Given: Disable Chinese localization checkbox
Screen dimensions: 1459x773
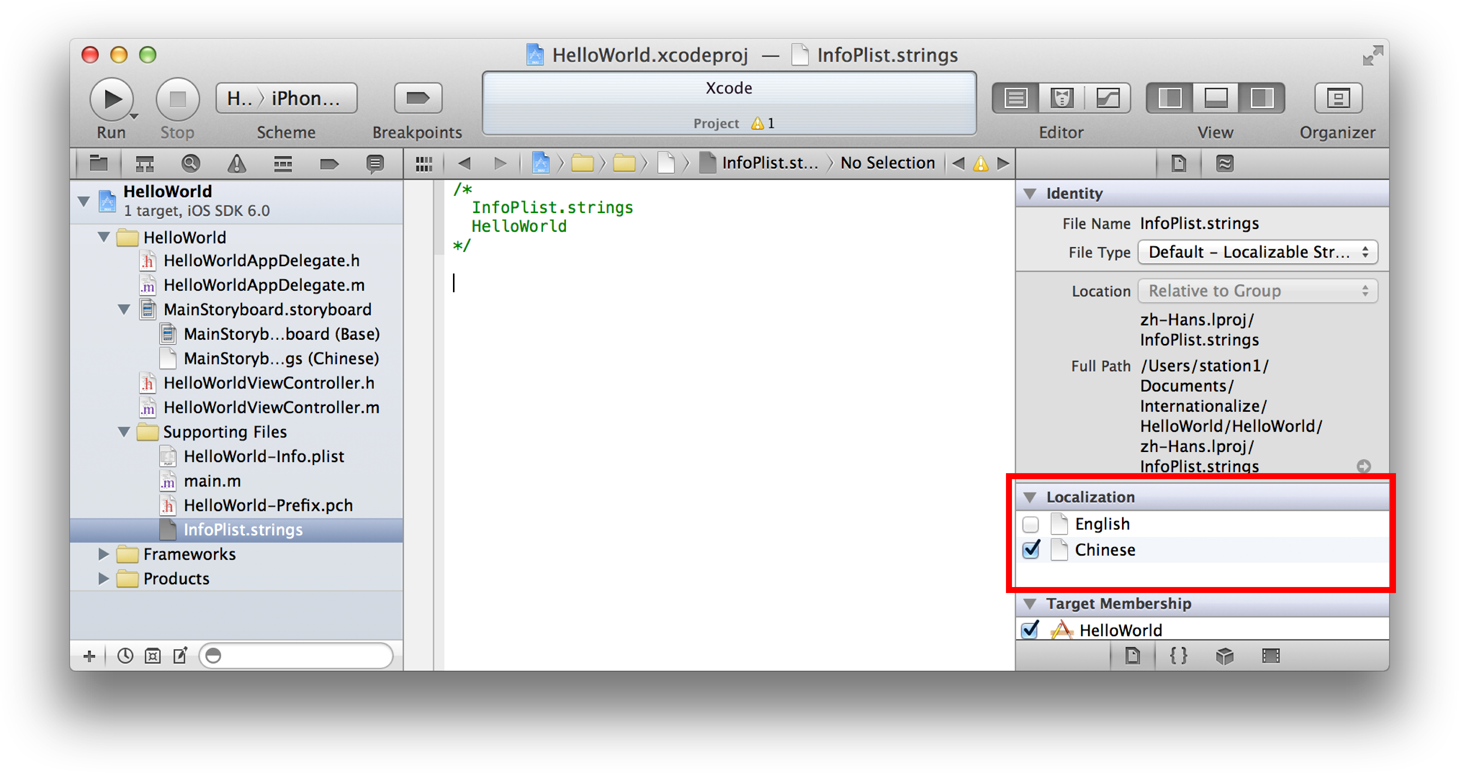Looking at the screenshot, I should (1031, 550).
